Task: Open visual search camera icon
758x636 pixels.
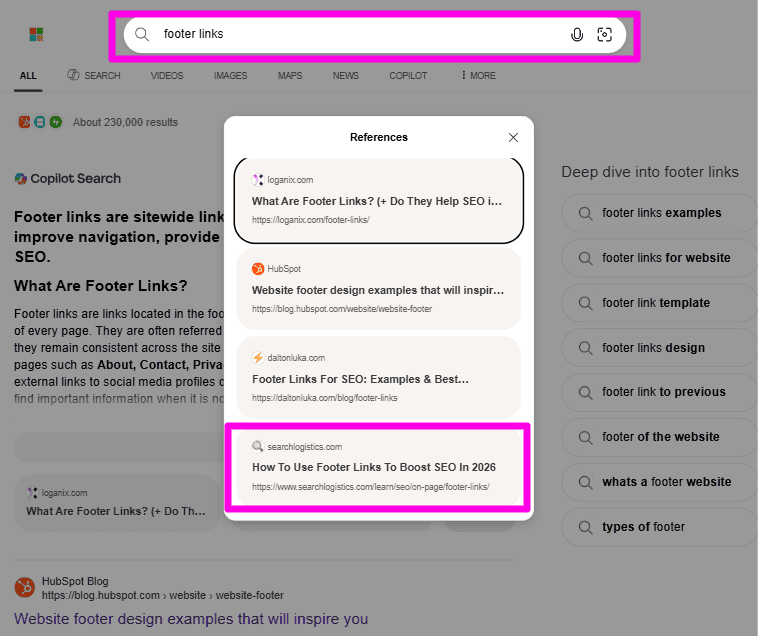Action: (604, 34)
